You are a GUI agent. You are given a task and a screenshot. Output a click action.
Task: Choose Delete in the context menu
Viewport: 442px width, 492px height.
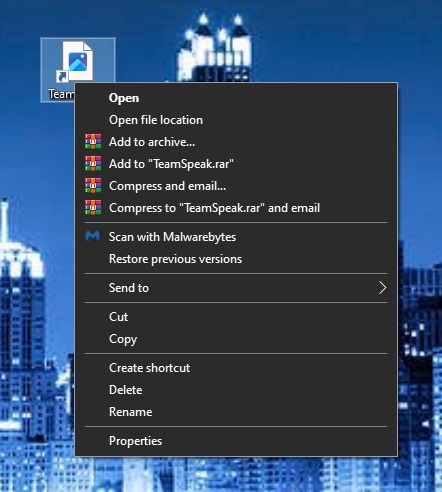236,390
